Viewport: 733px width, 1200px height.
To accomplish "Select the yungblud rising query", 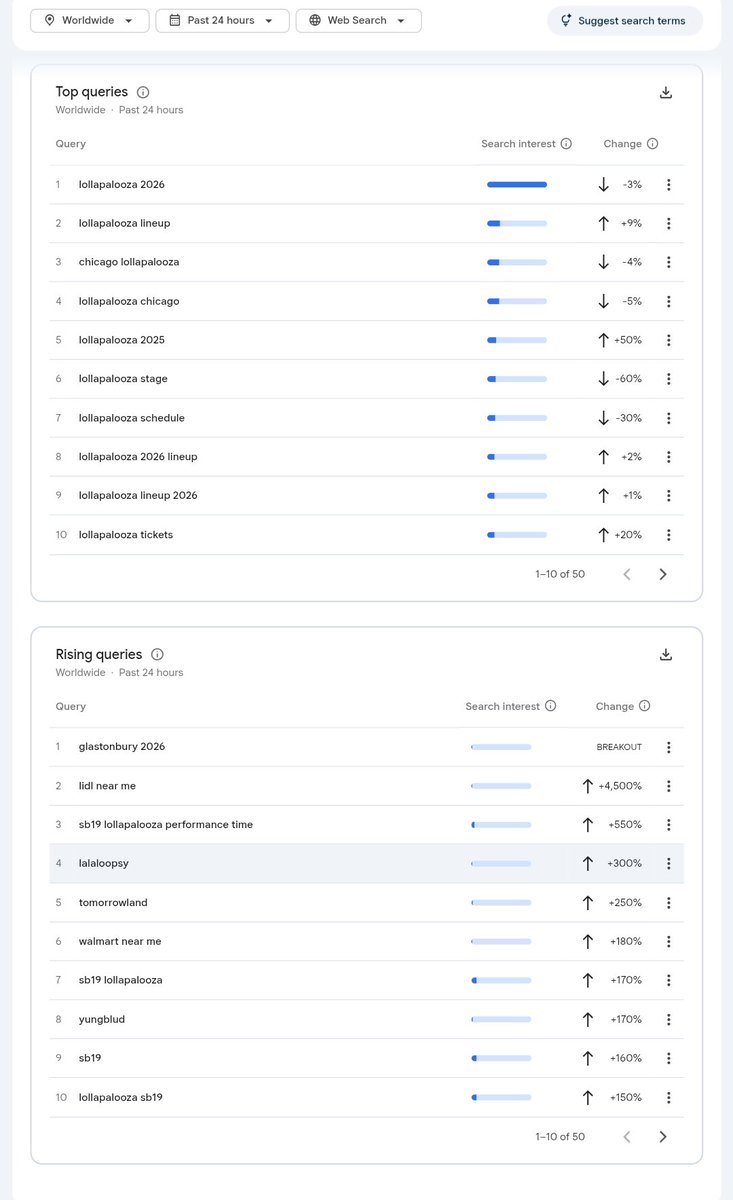I will (102, 1019).
